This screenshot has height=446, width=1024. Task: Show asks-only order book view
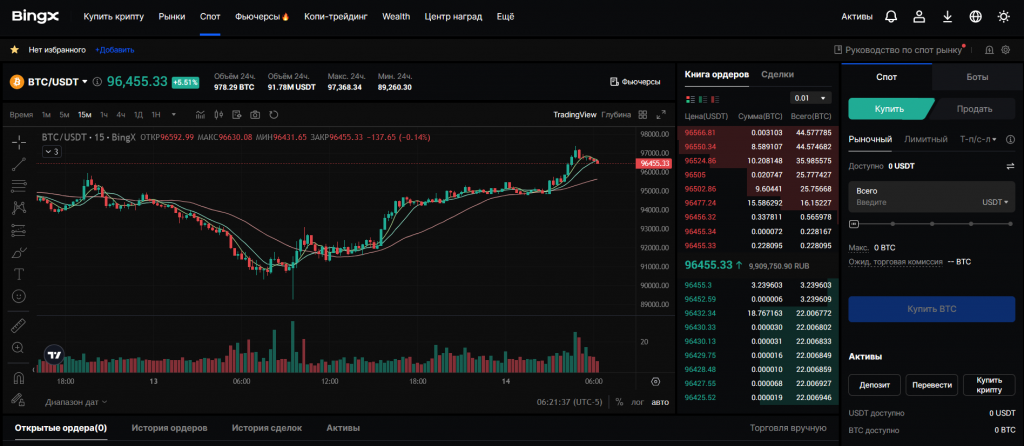715,99
